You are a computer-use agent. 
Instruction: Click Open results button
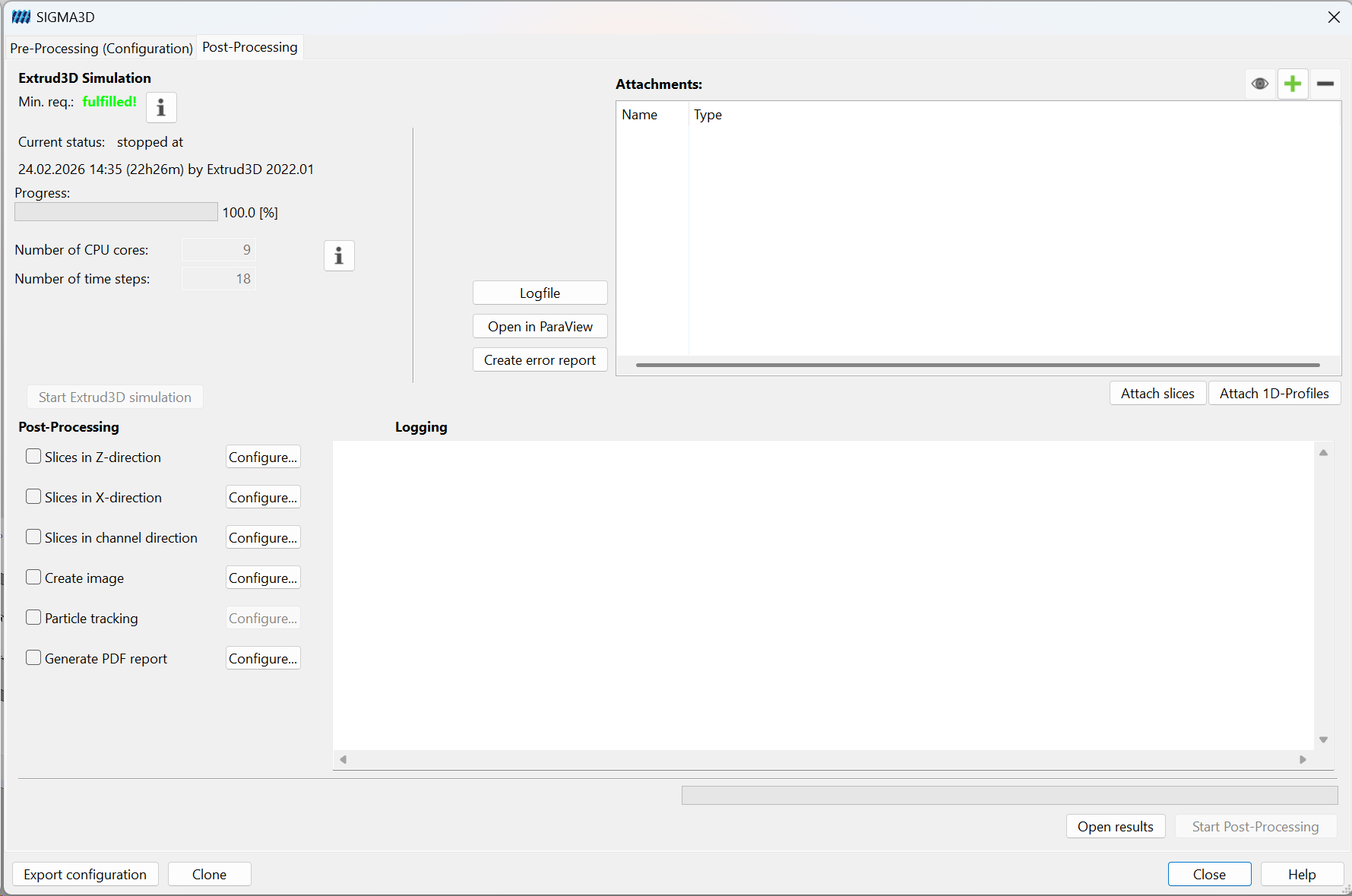tap(1116, 827)
